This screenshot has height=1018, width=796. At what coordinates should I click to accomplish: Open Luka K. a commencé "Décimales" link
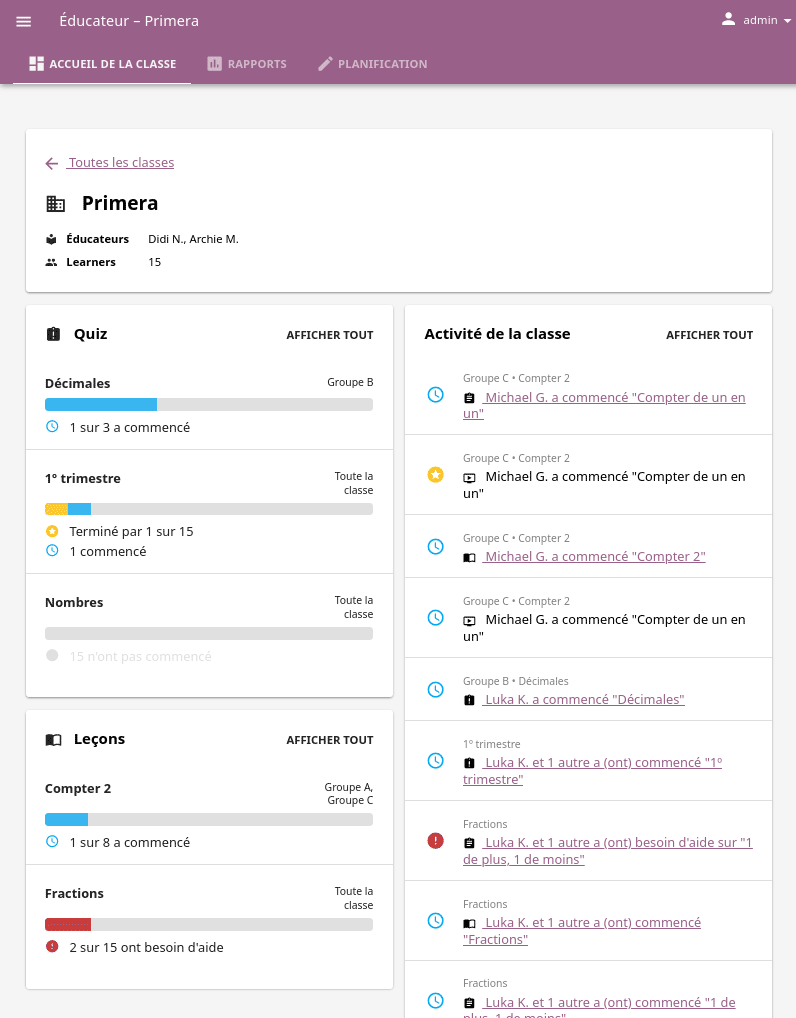[x=583, y=699]
